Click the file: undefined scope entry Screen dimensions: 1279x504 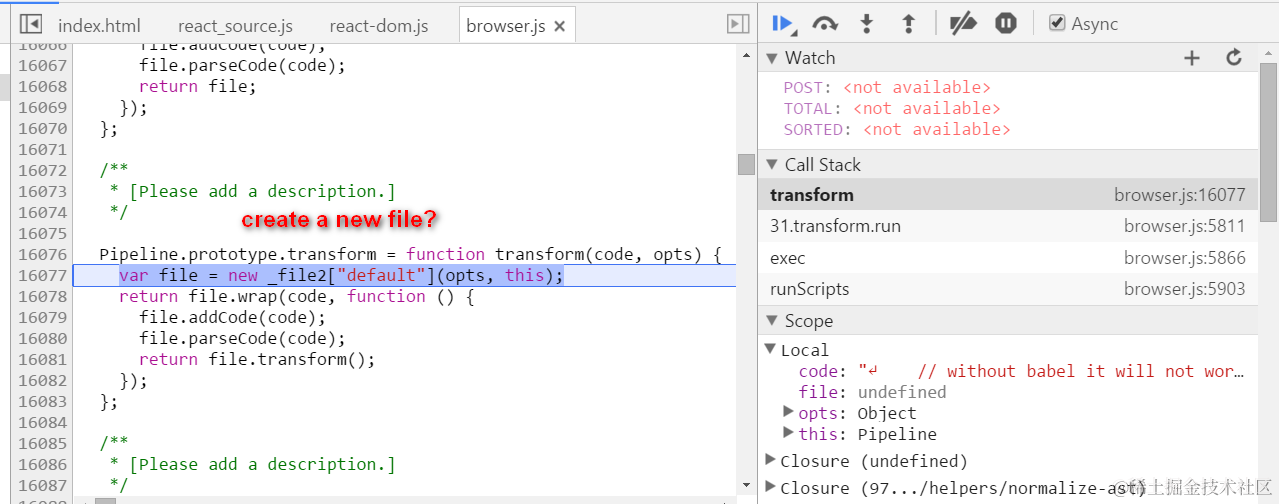tap(872, 392)
